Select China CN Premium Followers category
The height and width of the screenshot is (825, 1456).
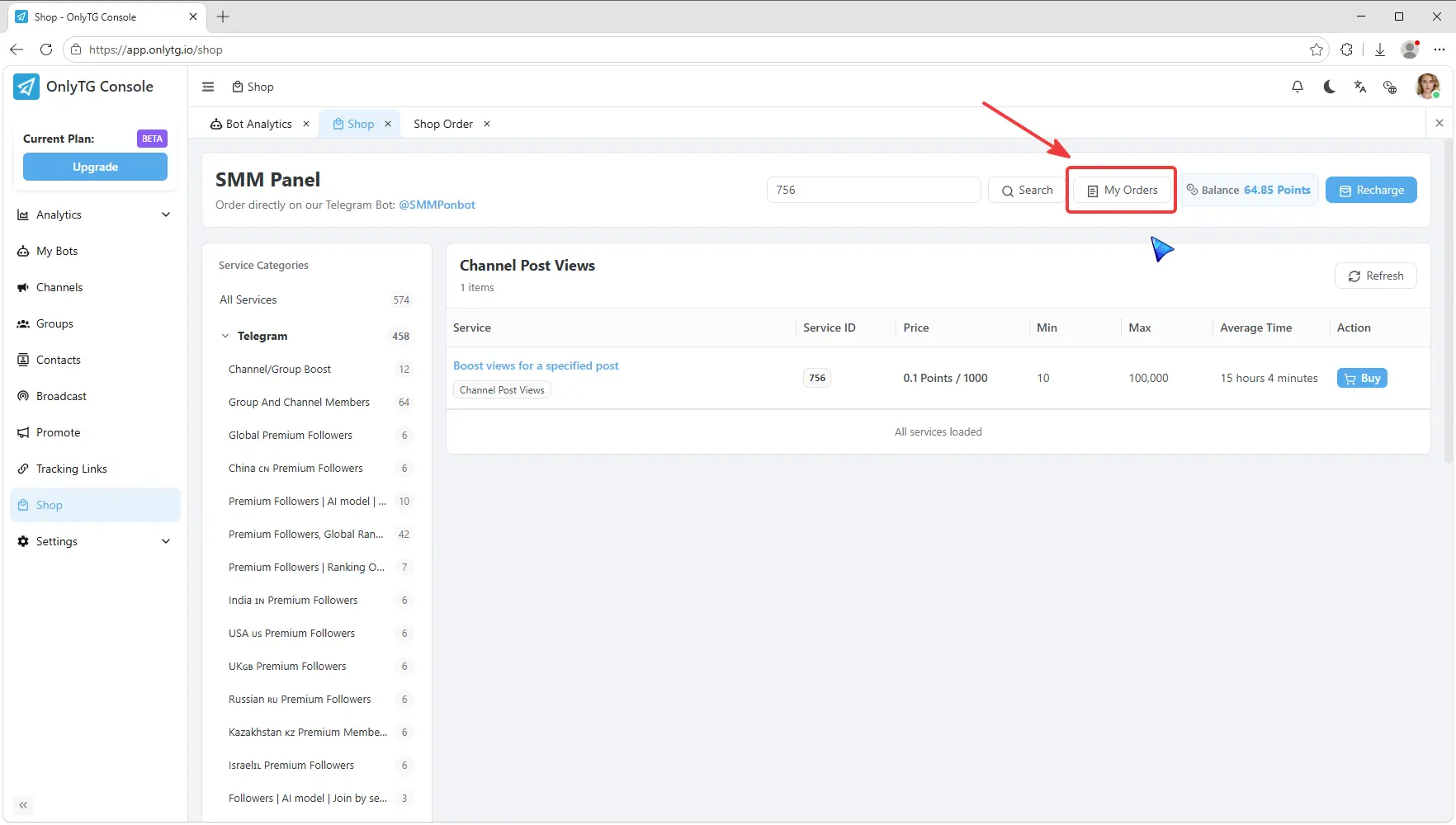pyautogui.click(x=315, y=468)
